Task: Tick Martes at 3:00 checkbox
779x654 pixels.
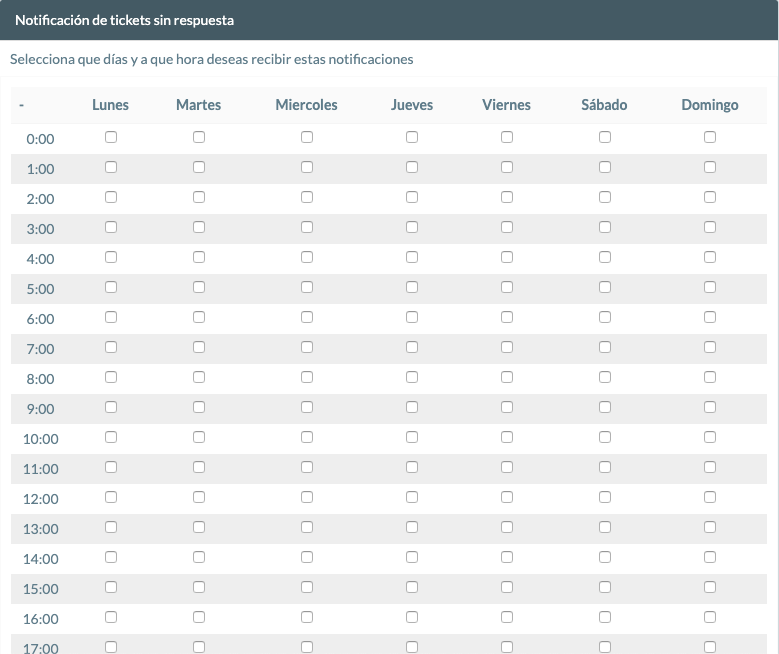Action: pos(199,227)
